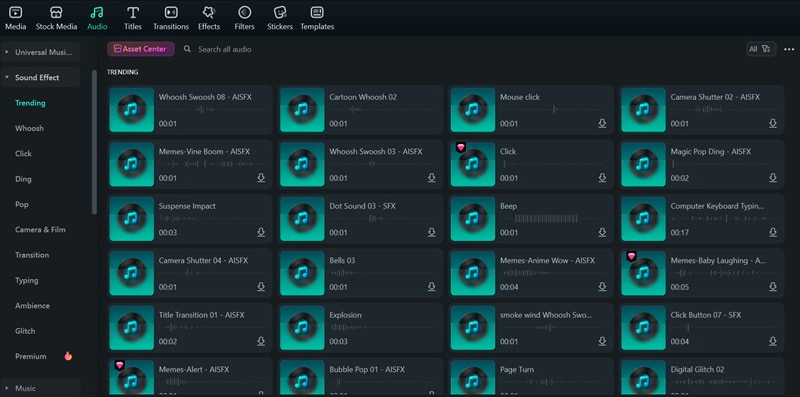
Task: Download Memes-Baby Laughing sound
Action: [x=773, y=287]
